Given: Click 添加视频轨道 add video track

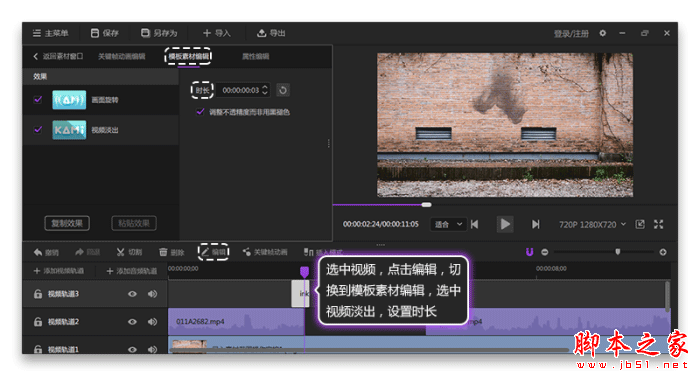Looking at the screenshot, I should click(58, 271).
